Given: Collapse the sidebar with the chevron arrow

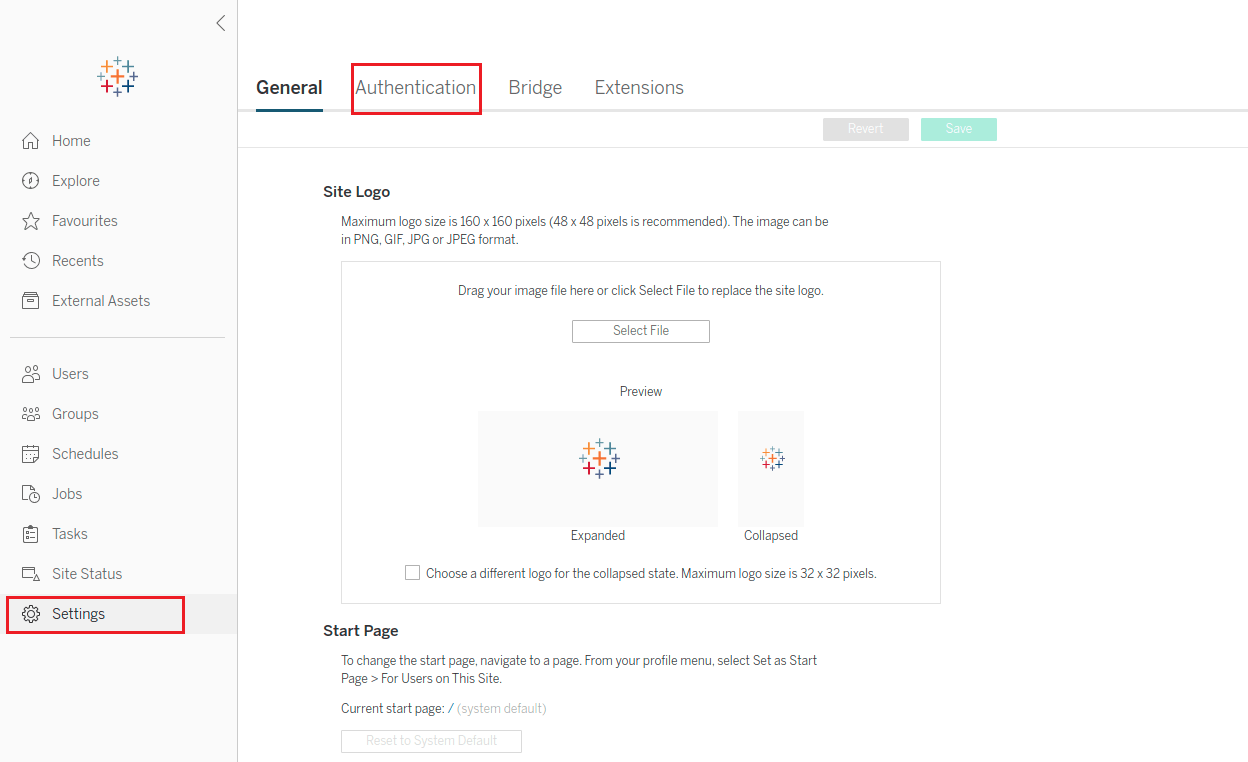Looking at the screenshot, I should [221, 23].
